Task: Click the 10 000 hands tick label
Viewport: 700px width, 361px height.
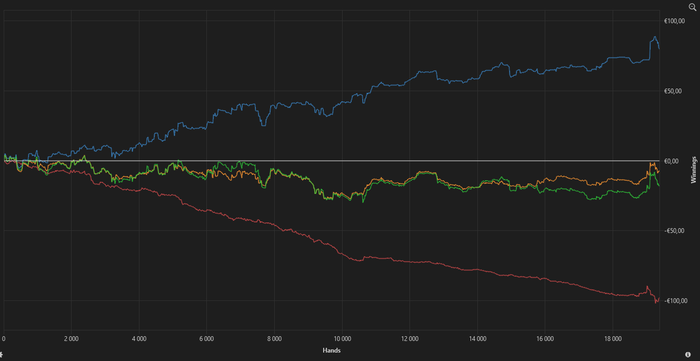Action: 342,339
